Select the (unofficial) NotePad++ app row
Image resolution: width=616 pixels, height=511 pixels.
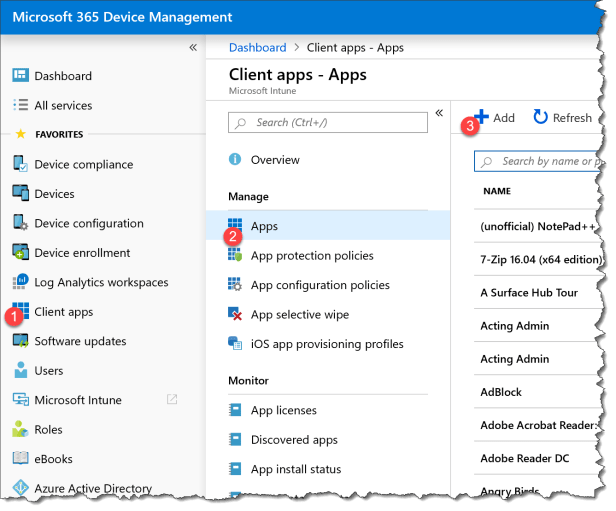pos(537,226)
